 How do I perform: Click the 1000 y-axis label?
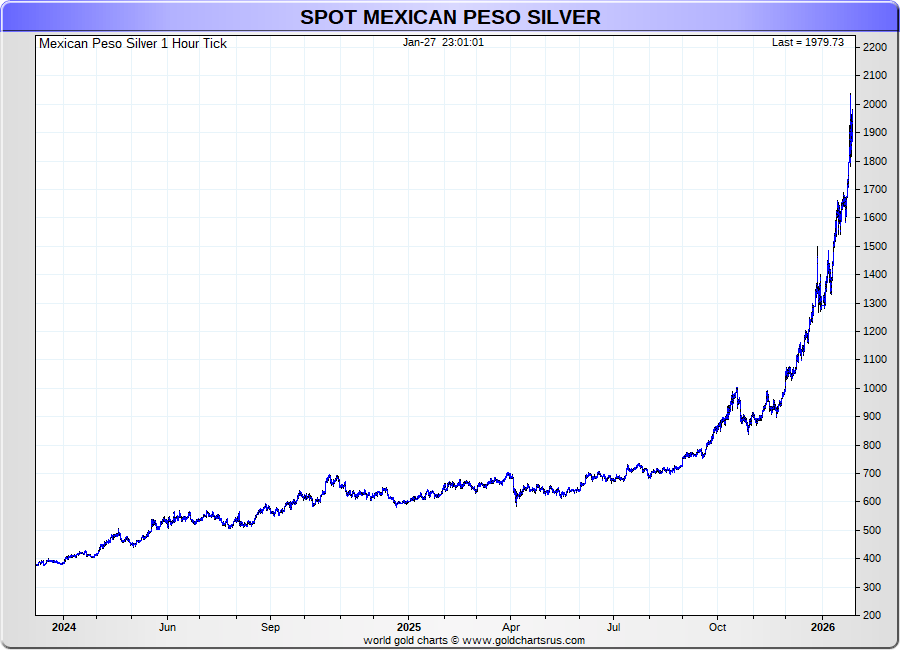(875, 388)
